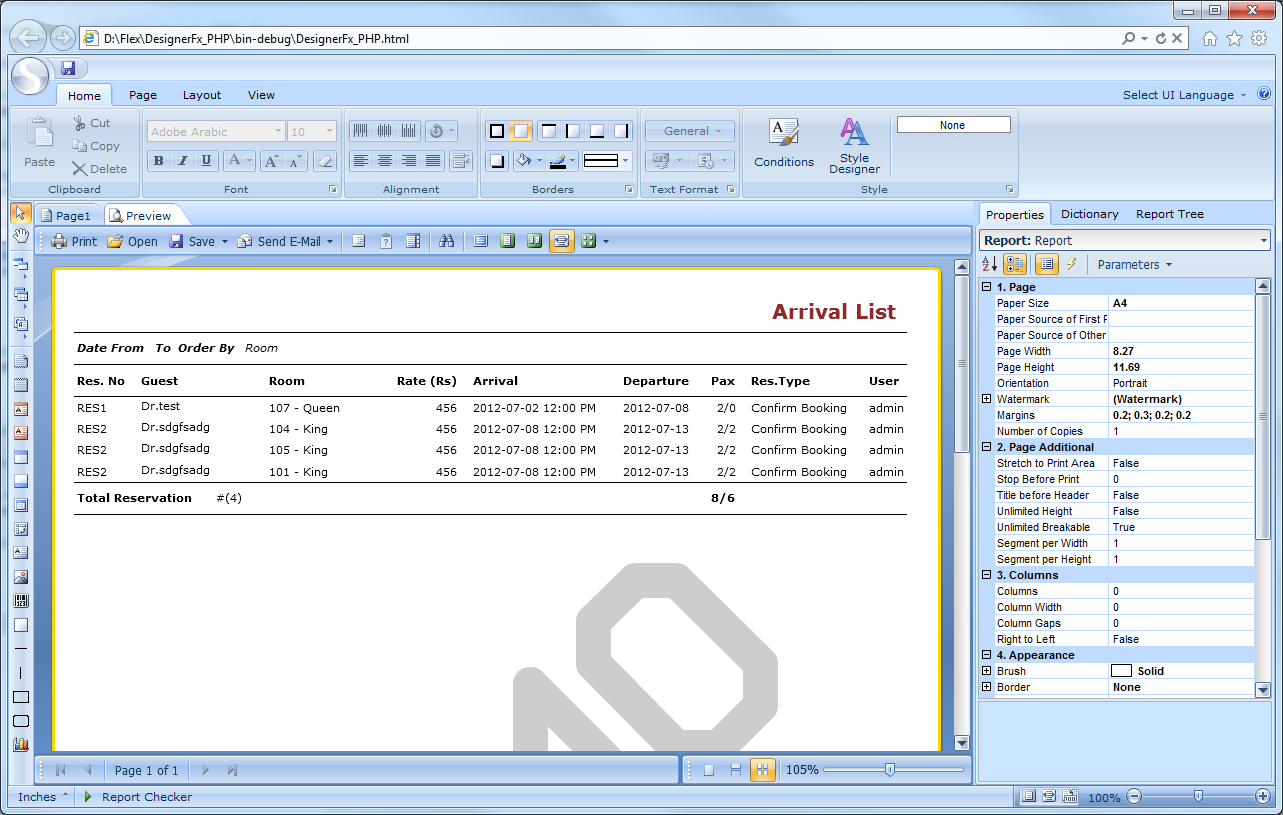Screen dimensions: 1283x815
Task: Align text to the left
Action: coord(361,160)
